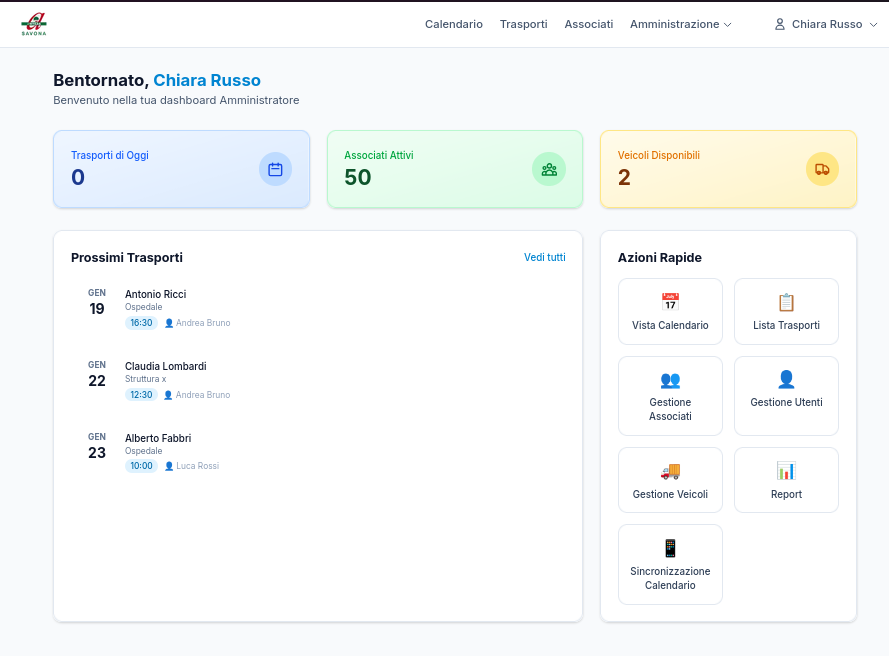Click the group icon on Associati Attivi card
The width and height of the screenshot is (889, 656).
click(x=548, y=169)
